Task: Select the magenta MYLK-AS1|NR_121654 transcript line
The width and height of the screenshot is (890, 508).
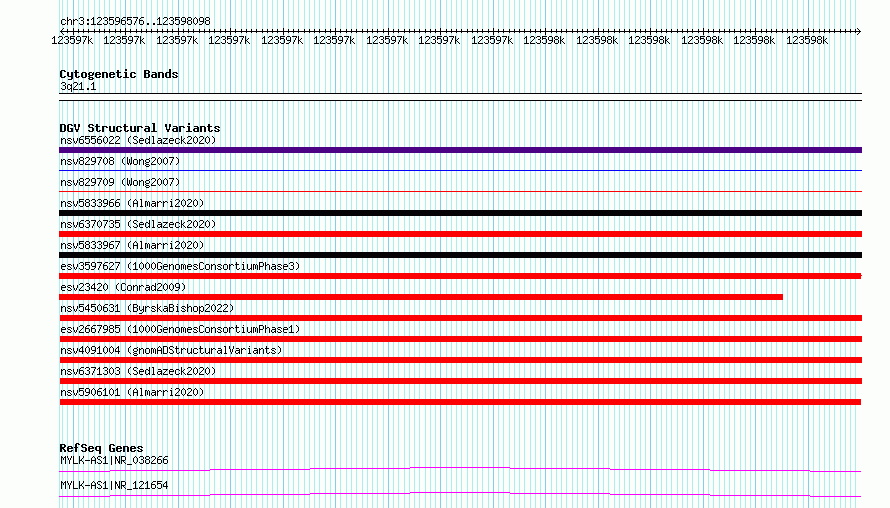Action: click(460, 494)
